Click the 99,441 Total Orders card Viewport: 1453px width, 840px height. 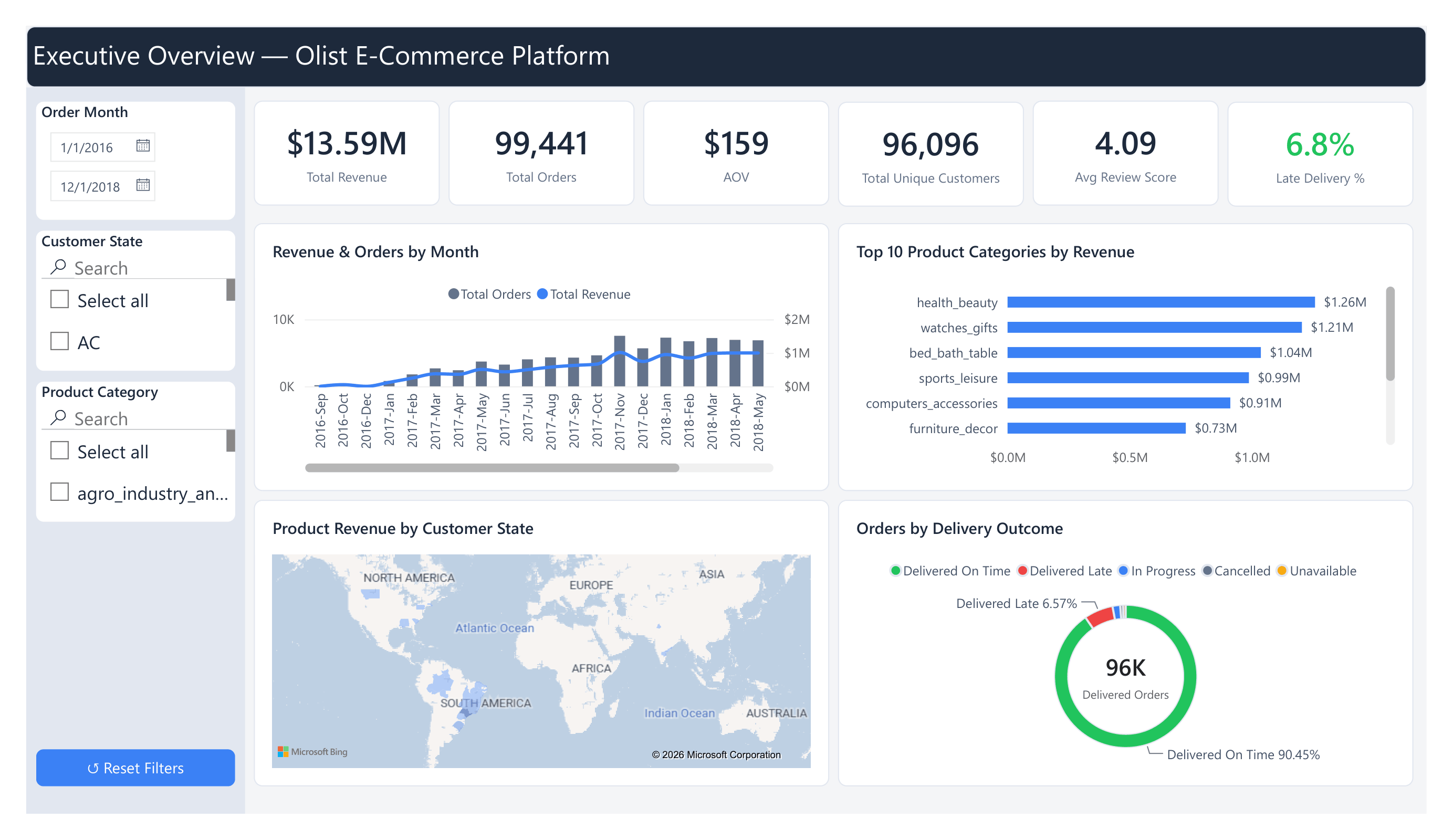(x=541, y=153)
